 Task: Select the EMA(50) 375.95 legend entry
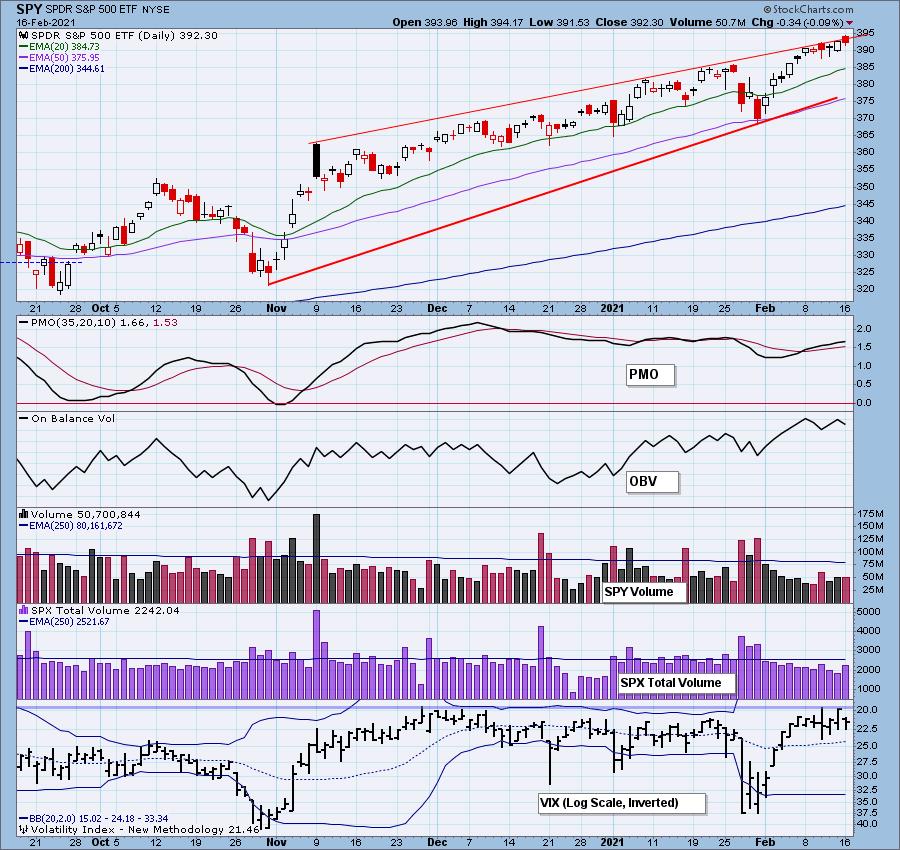pos(59,57)
